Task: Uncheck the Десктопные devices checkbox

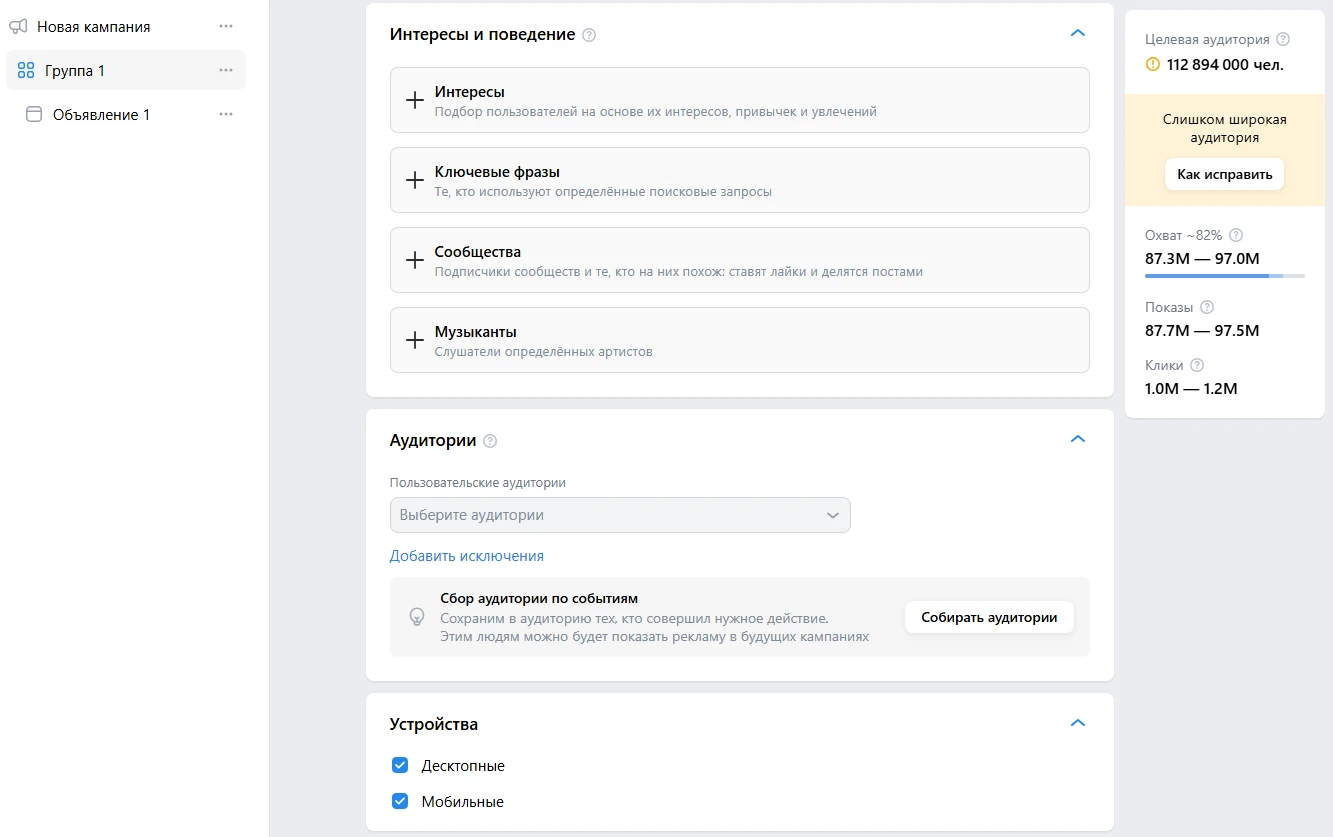Action: coord(400,766)
